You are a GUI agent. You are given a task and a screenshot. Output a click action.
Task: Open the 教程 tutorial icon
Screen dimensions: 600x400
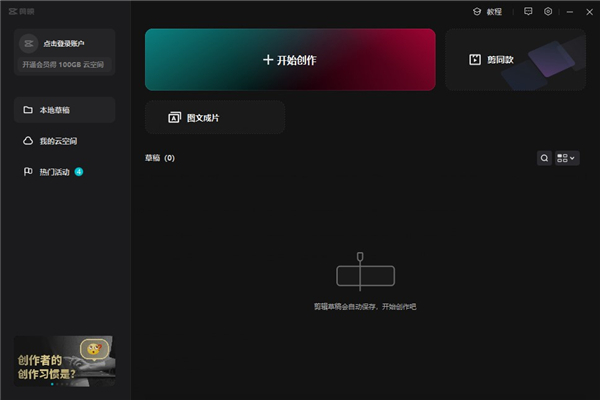click(477, 11)
